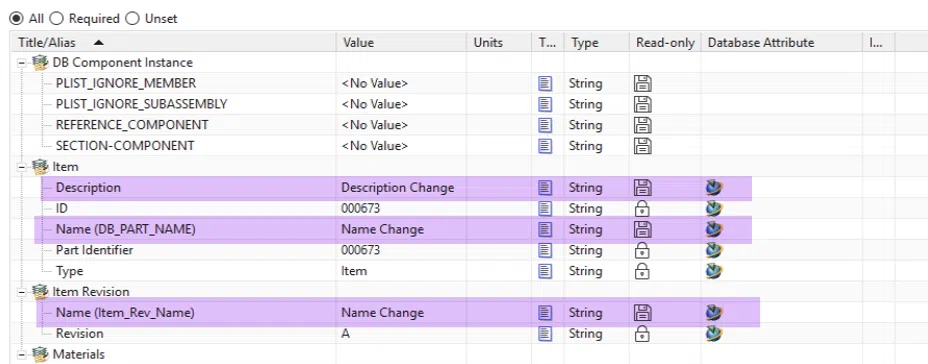The width and height of the screenshot is (928, 364).
Task: Collapse the Item group node
Action: coord(22,167)
